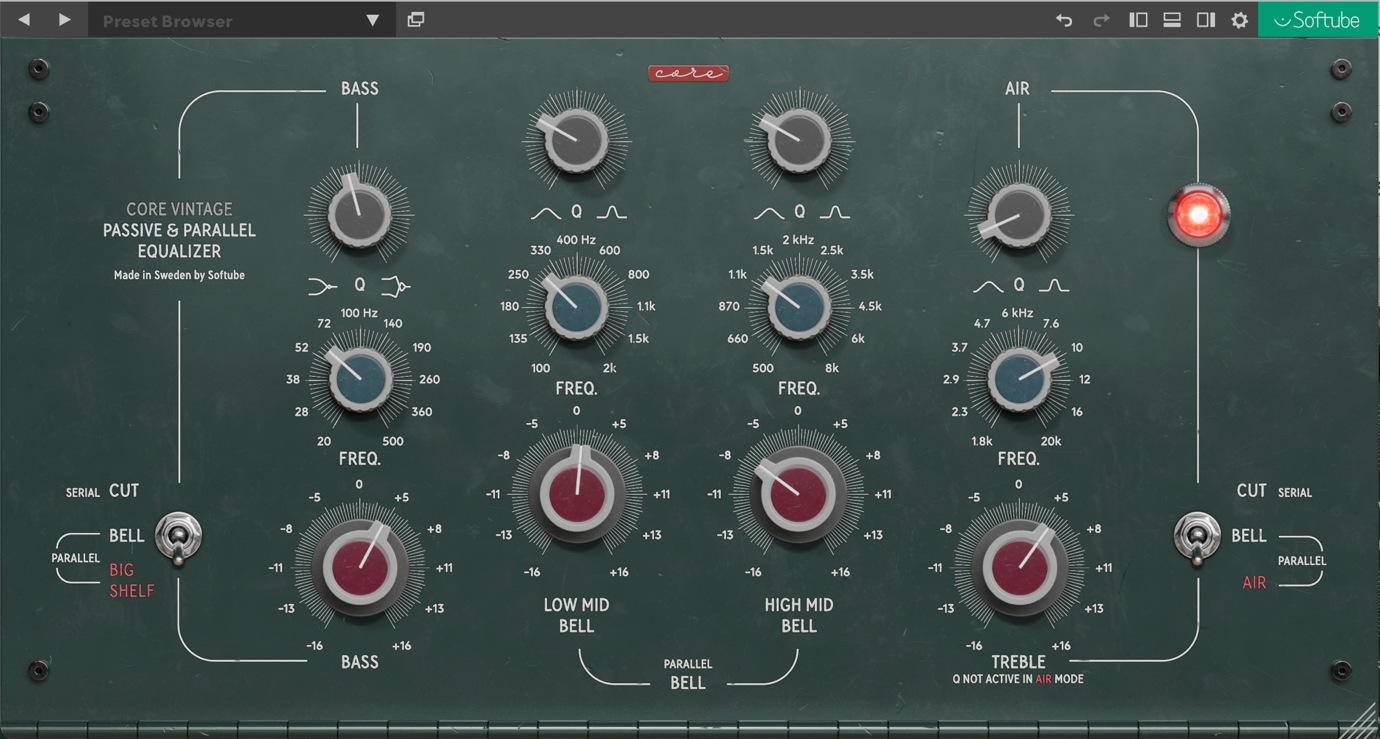Flip the right CUT/BELL toggle switch
1380x739 pixels.
tap(1197, 538)
